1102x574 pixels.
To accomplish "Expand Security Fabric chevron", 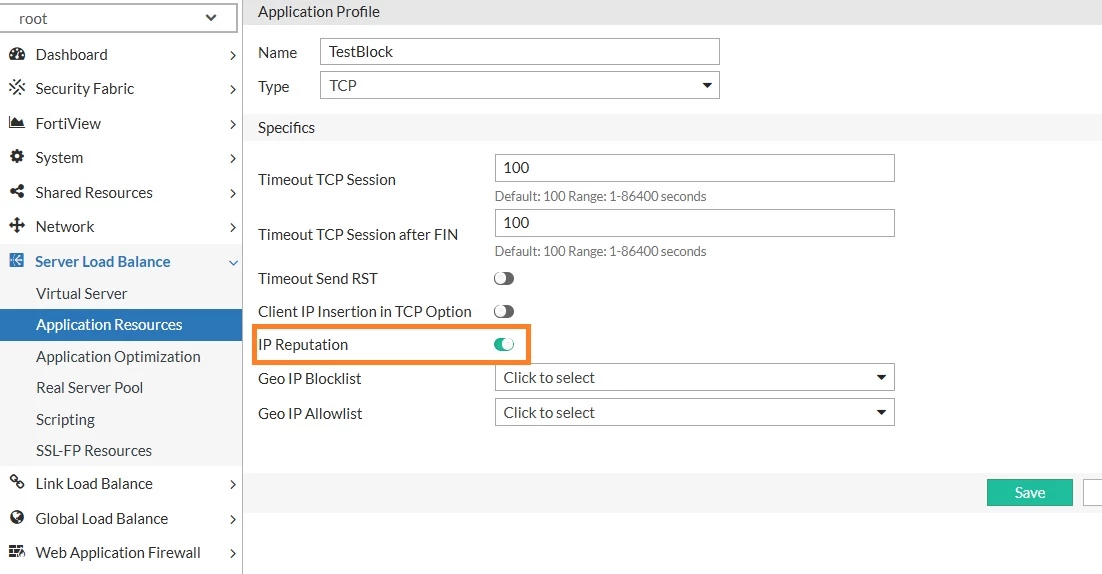I will 233,89.
